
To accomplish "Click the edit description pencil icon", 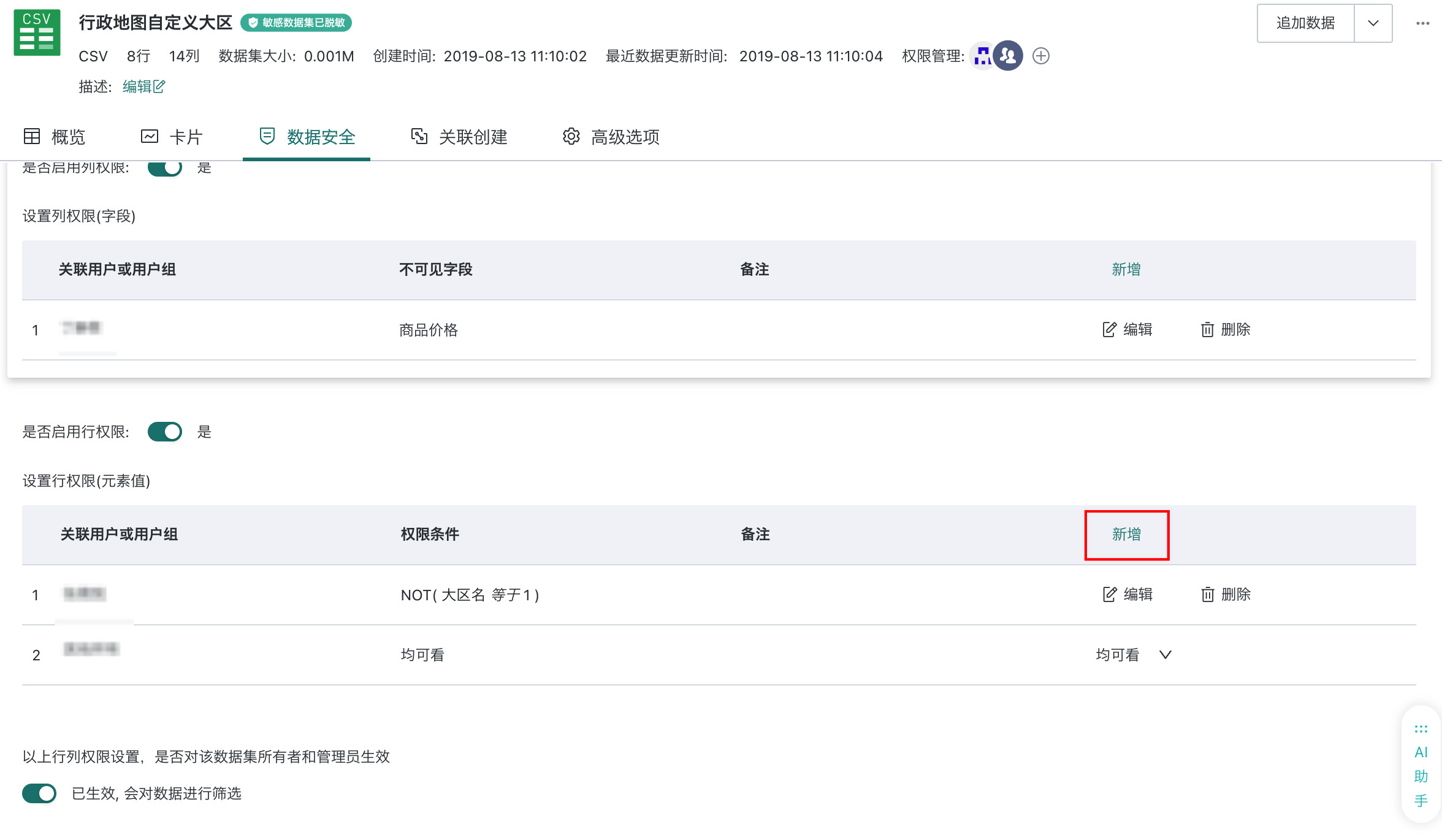I will 159,86.
